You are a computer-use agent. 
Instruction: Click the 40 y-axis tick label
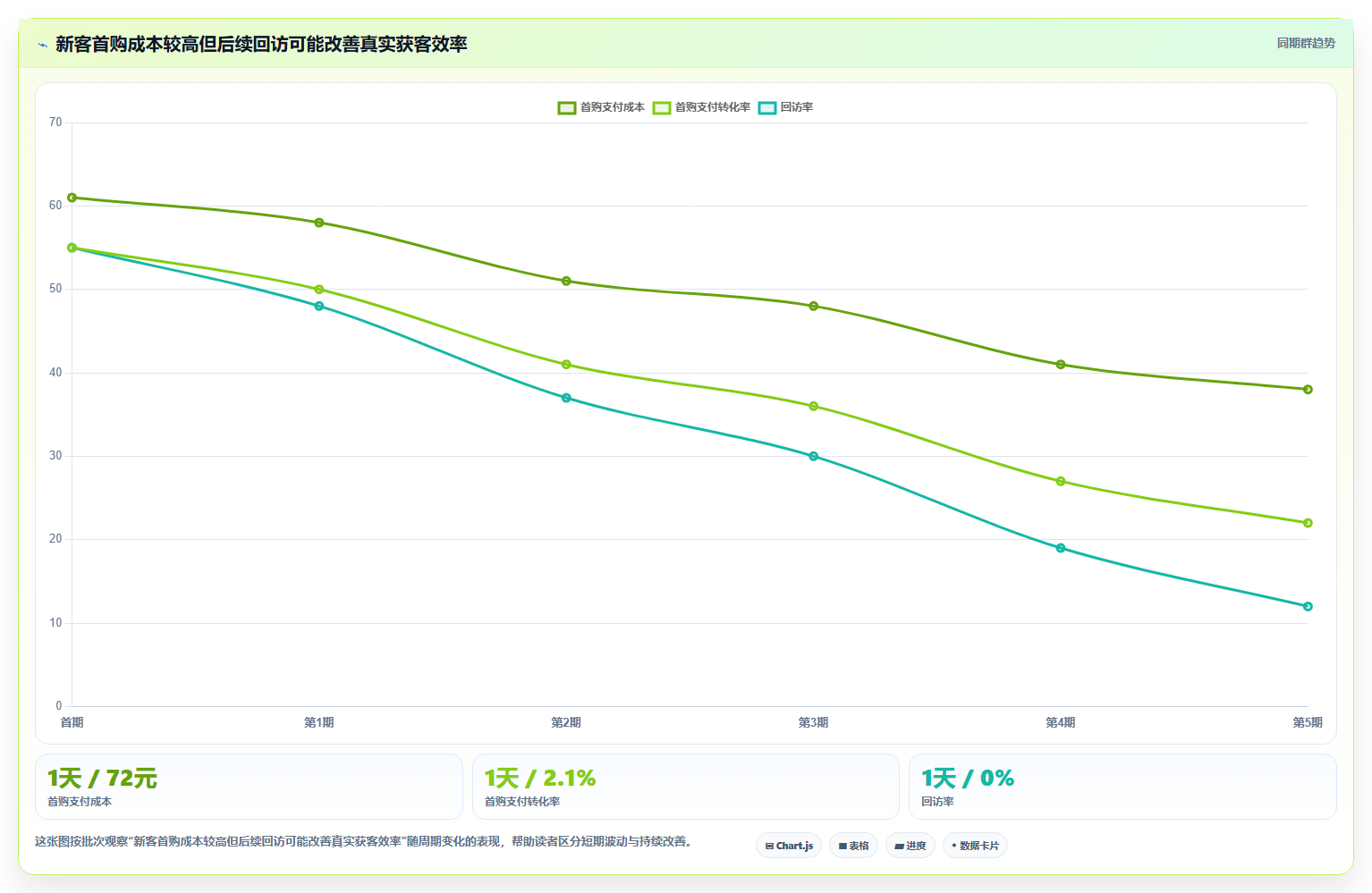(x=55, y=373)
